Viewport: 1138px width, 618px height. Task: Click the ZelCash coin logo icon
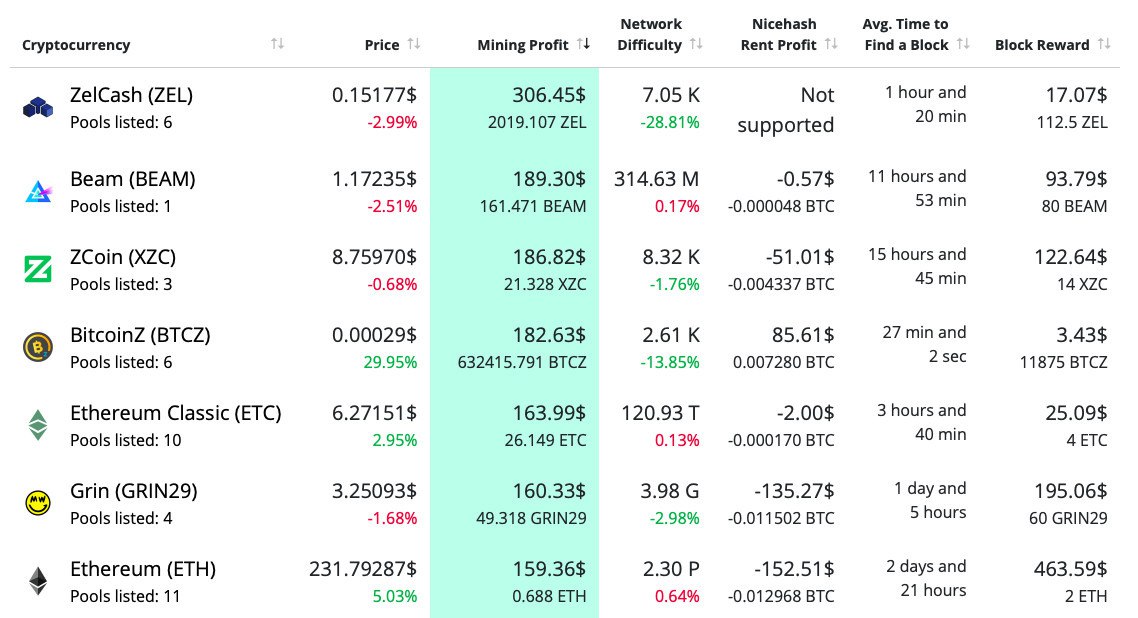click(x=37, y=108)
